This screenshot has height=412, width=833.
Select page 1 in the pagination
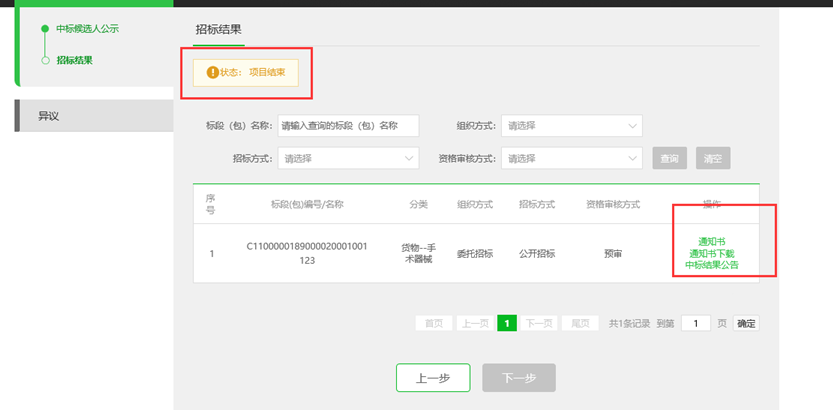tap(508, 323)
